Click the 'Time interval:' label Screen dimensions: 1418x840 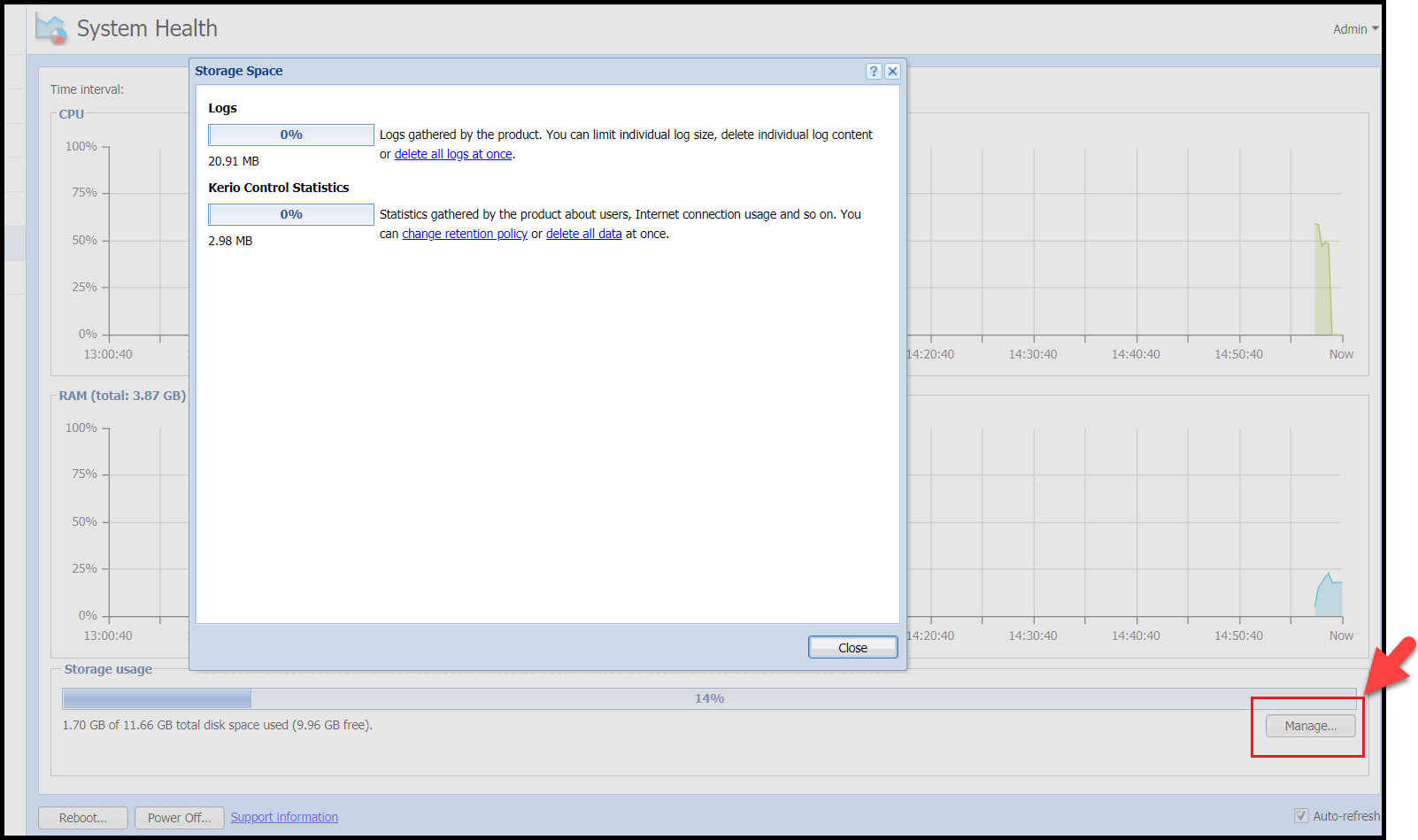coord(87,89)
